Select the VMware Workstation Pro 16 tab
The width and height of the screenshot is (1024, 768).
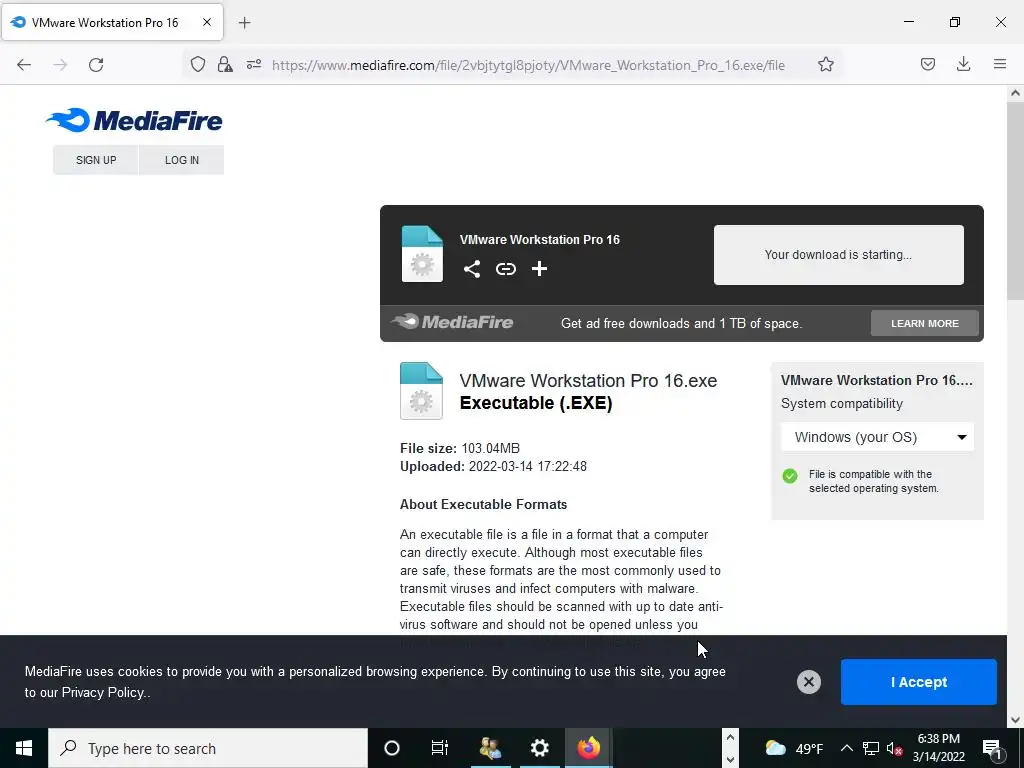[x=112, y=22]
